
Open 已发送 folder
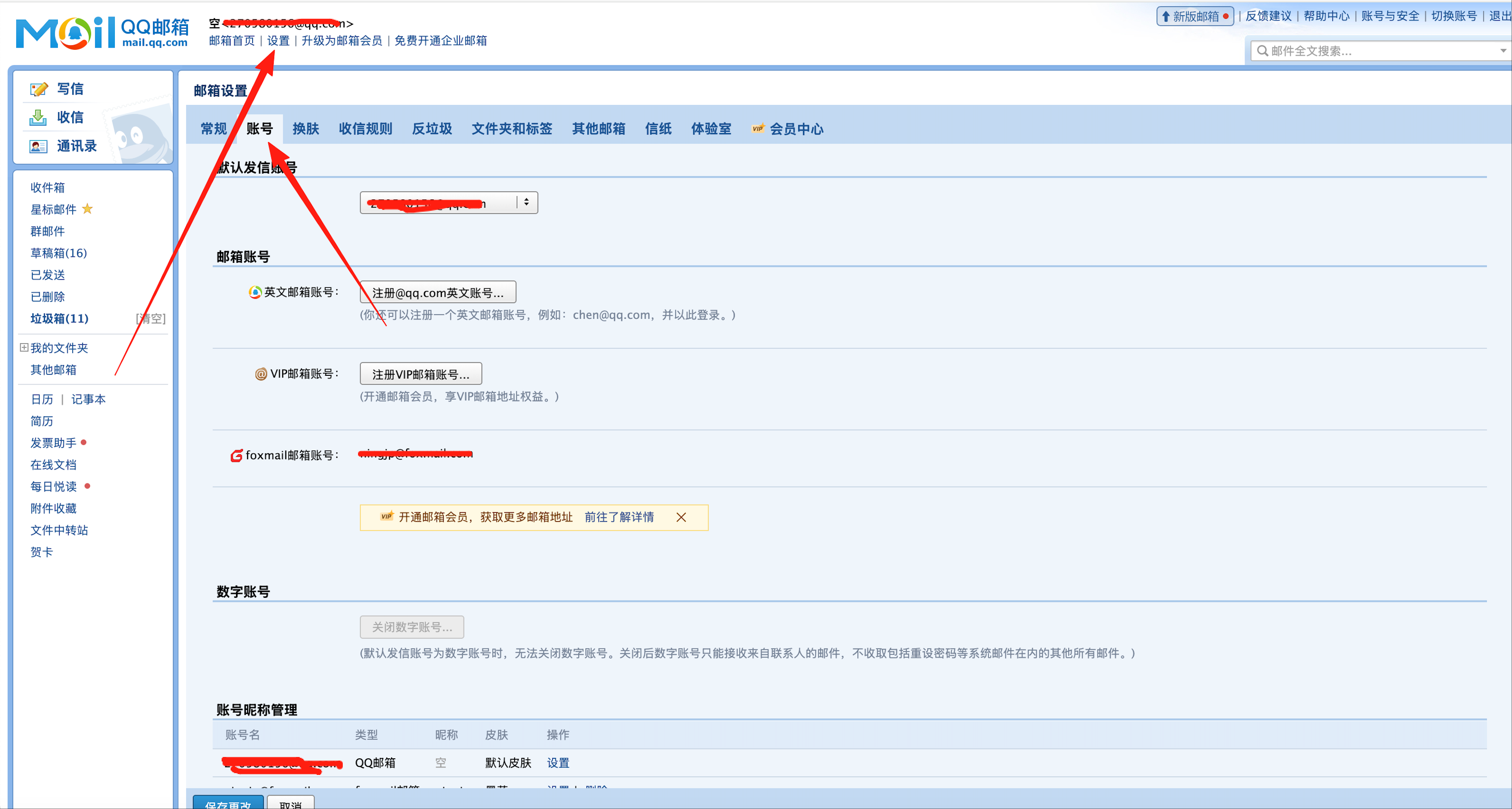[48, 274]
